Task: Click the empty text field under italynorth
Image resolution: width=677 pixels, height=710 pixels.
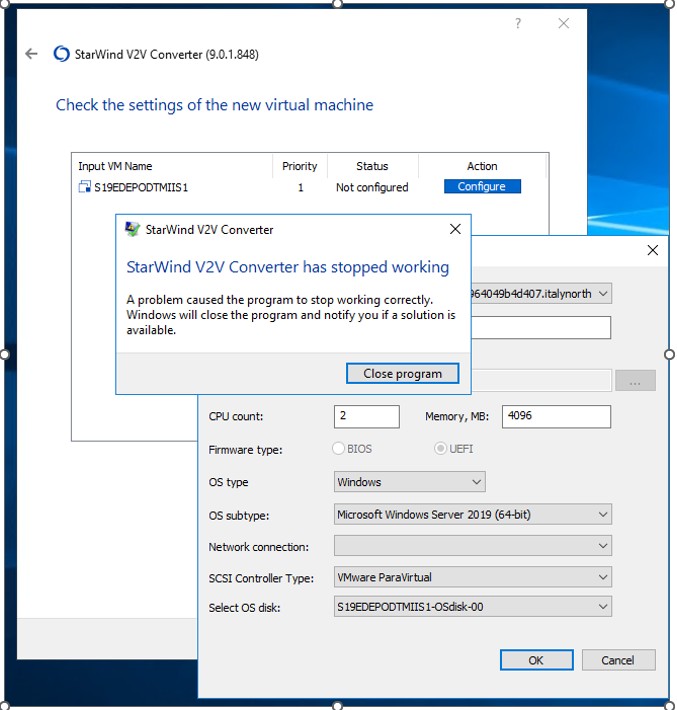Action: point(542,327)
